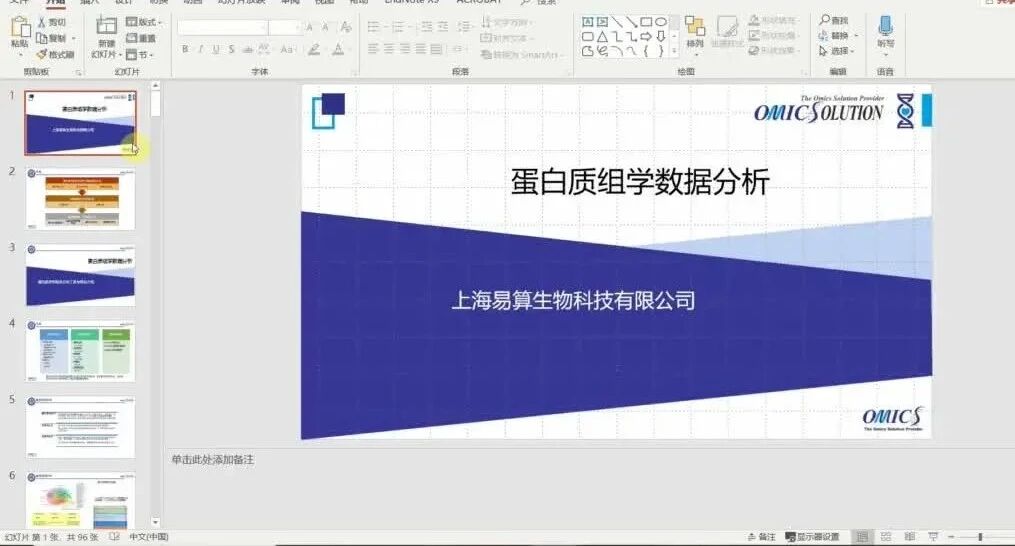Toggle Bold formatting (B)

[x=185, y=49]
